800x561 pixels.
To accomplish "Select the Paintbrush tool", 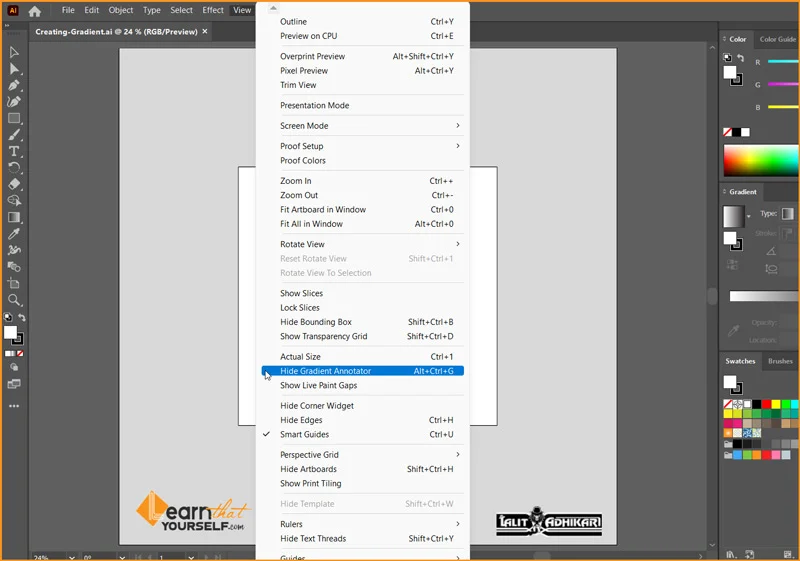I will [x=14, y=134].
